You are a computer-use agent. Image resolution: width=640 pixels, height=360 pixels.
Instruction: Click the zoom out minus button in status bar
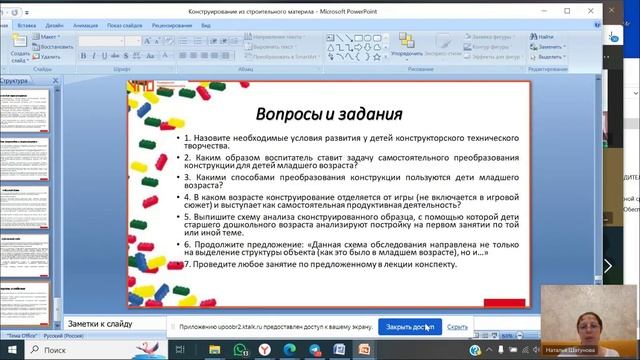pos(520,336)
